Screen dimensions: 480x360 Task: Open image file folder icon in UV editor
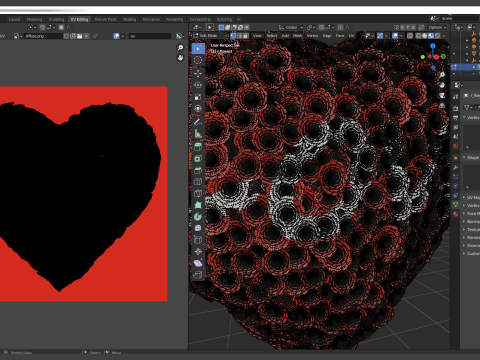coord(79,36)
